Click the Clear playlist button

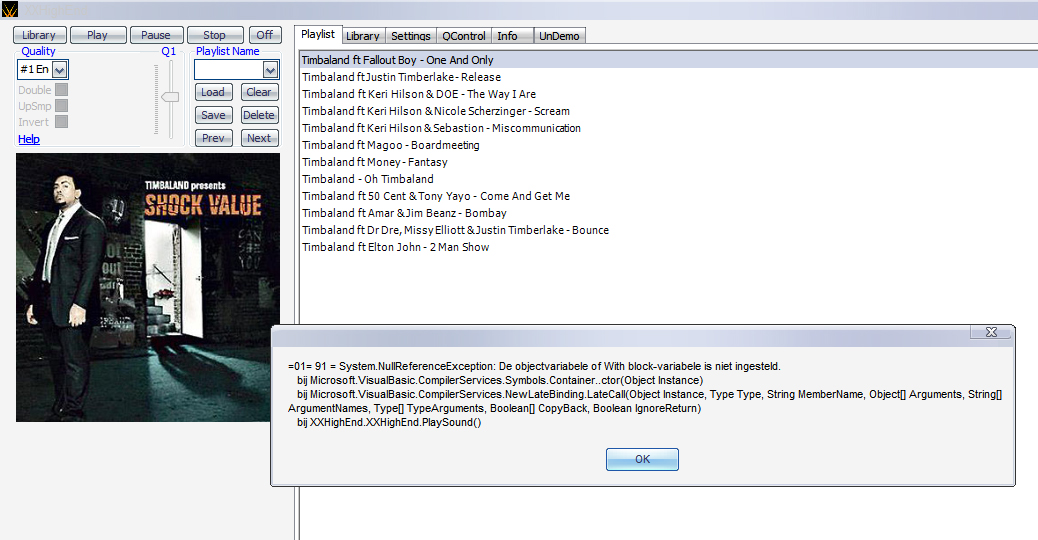[259, 93]
